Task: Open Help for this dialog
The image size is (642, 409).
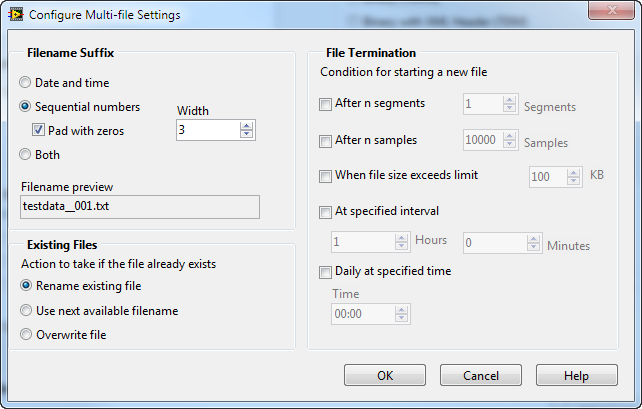Action: (576, 375)
